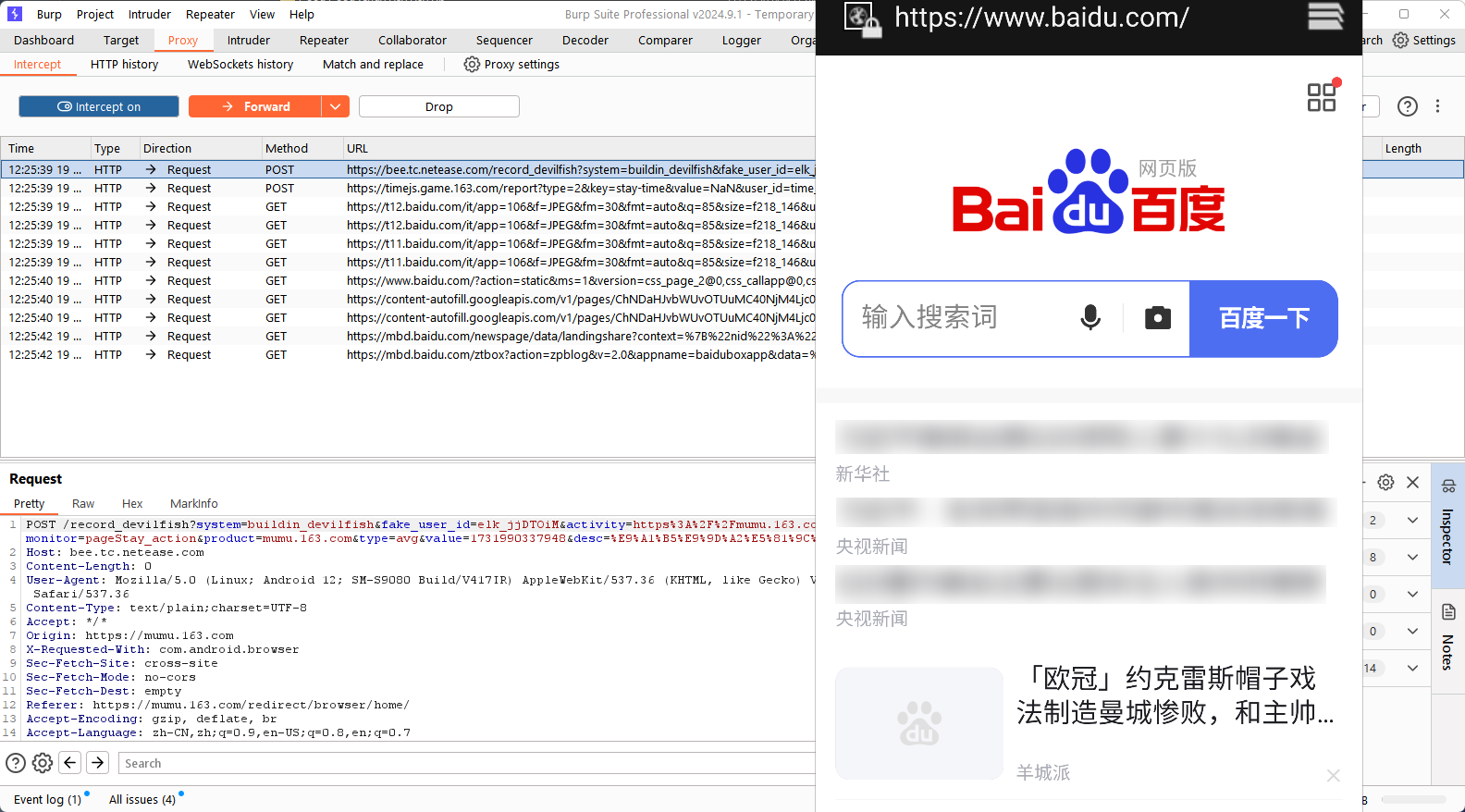Click the forward arrow in search bar

click(98, 763)
